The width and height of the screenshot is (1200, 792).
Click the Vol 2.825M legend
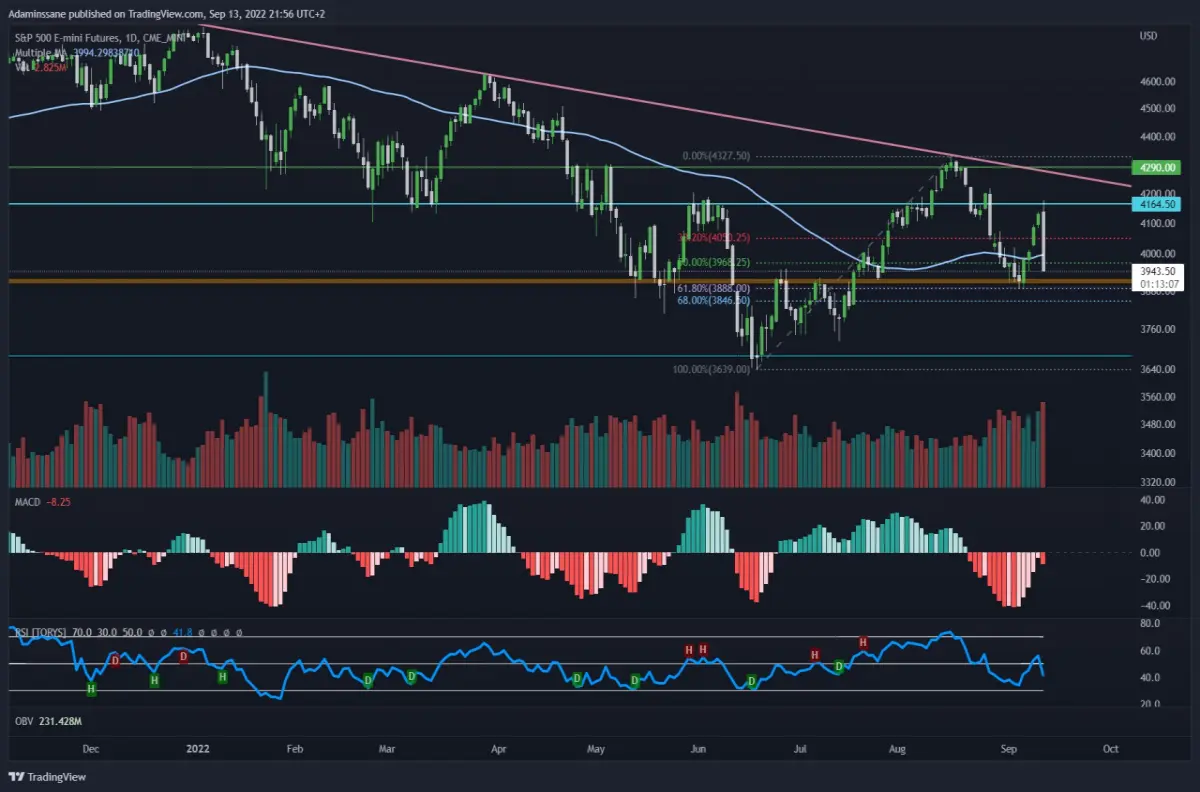pos(41,67)
